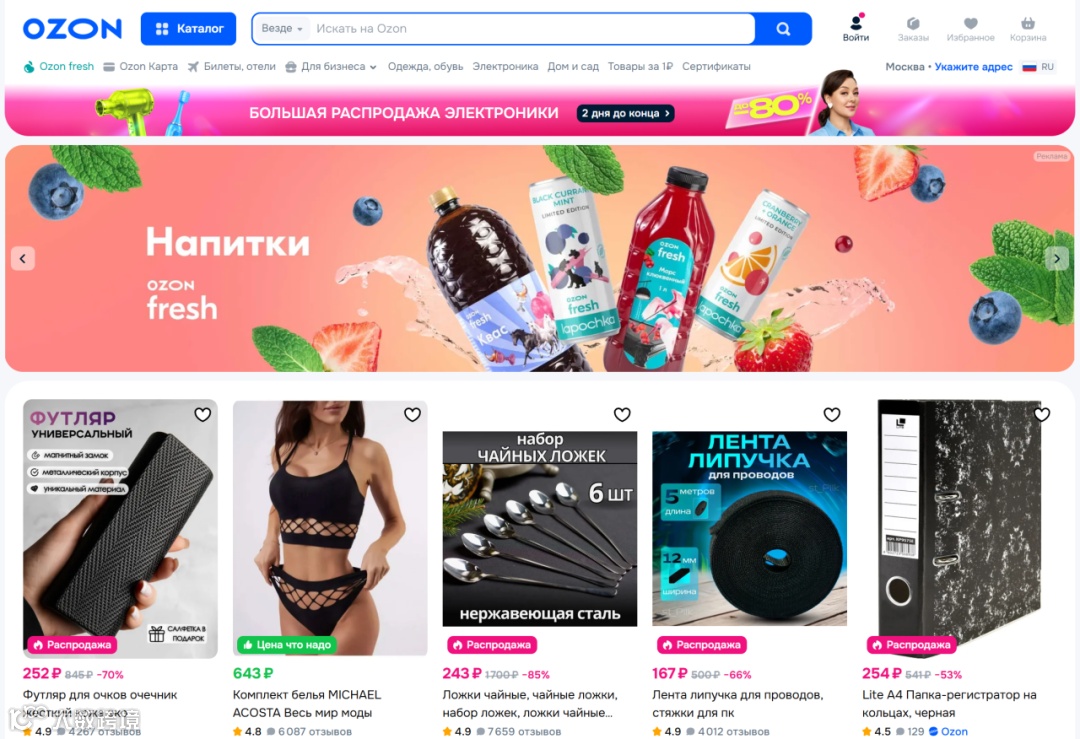Open Ozon fresh with green apple icon
Viewport: 1080px width, 739px height.
[59, 67]
